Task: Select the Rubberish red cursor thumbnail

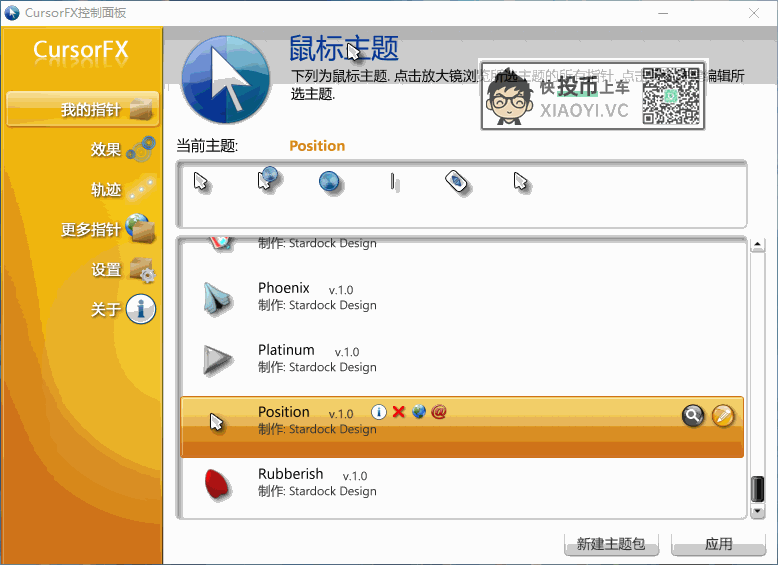Action: pyautogui.click(x=217, y=484)
